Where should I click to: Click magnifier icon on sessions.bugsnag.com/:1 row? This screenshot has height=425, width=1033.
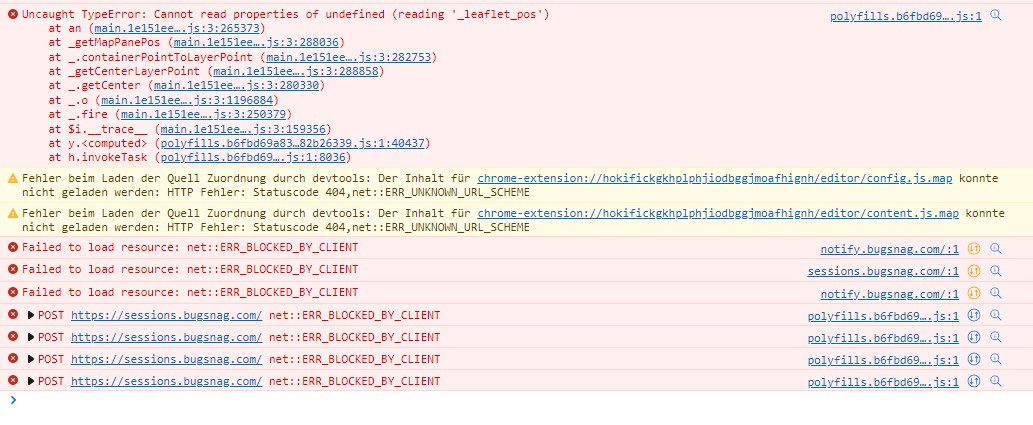point(995,271)
